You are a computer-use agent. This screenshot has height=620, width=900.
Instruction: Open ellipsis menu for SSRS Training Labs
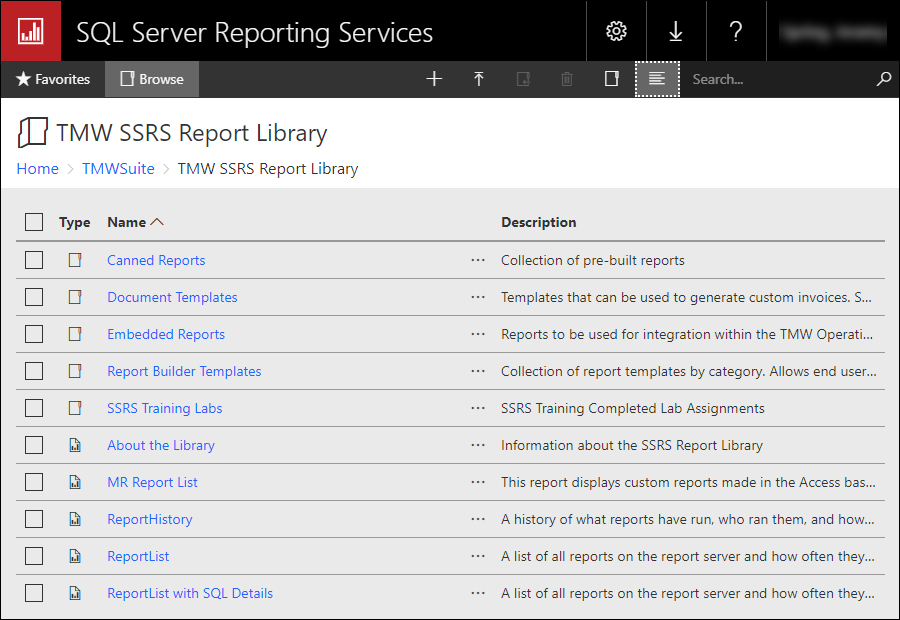pos(477,408)
